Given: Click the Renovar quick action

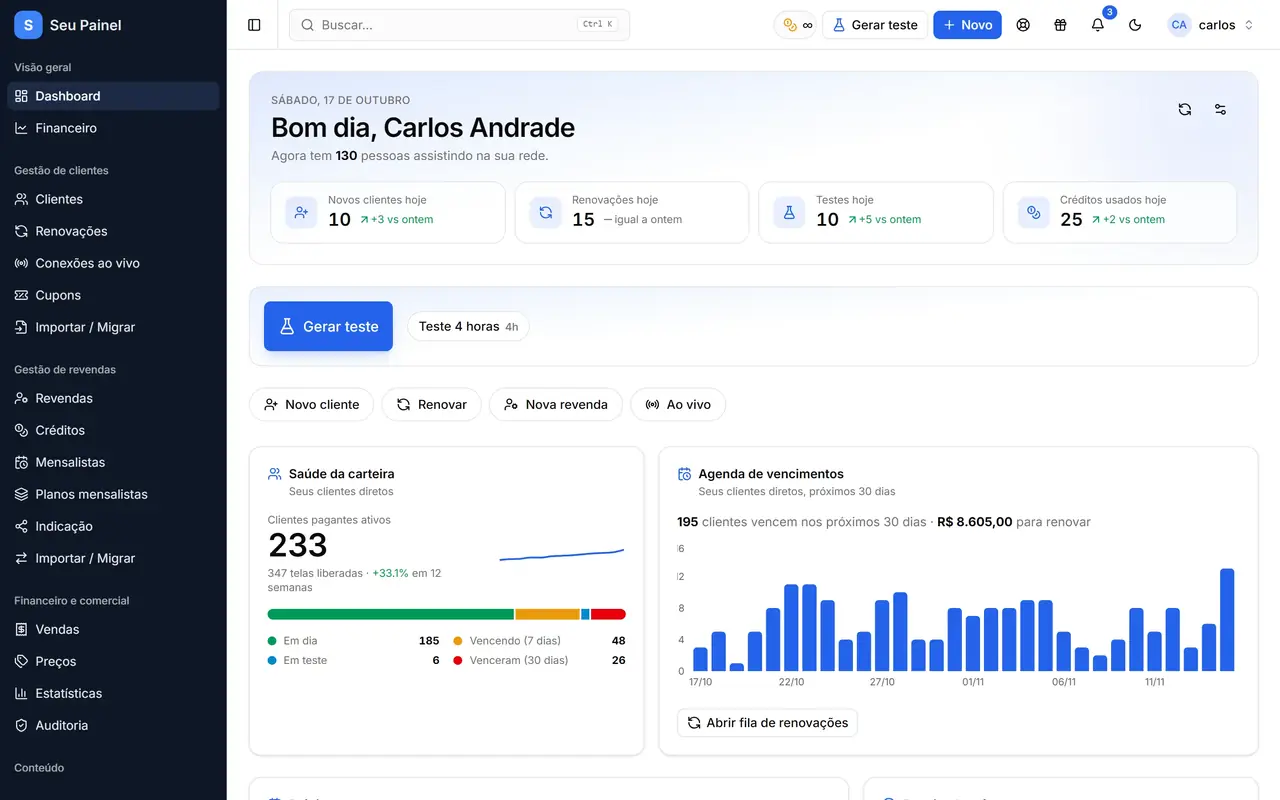Looking at the screenshot, I should (x=431, y=404).
